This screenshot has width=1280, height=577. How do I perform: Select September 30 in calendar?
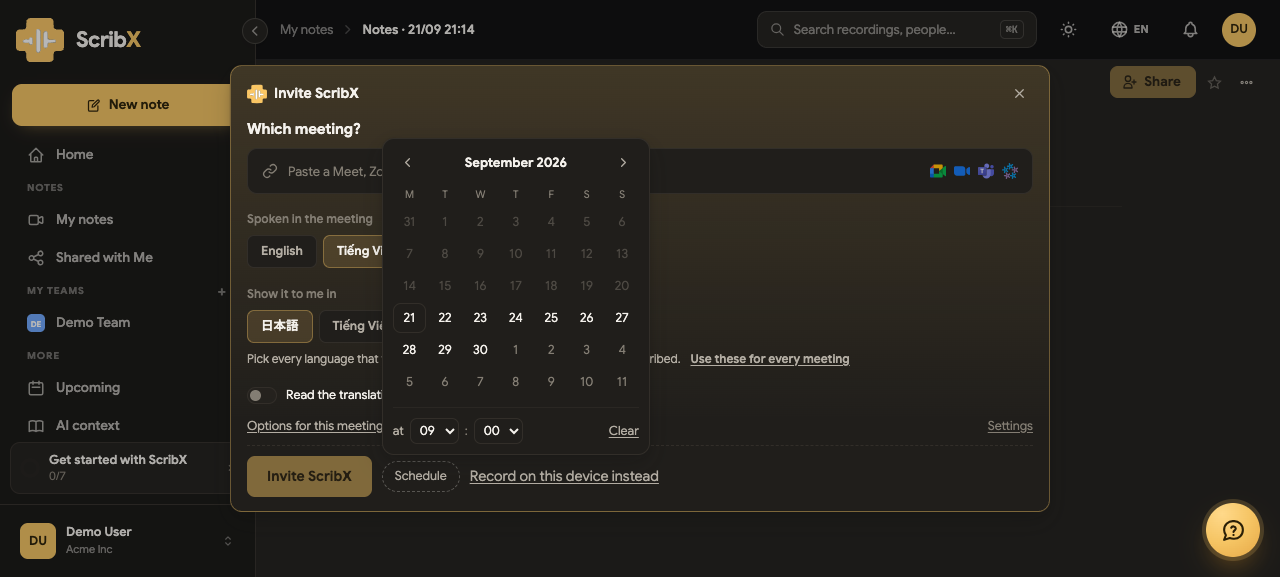coord(480,350)
